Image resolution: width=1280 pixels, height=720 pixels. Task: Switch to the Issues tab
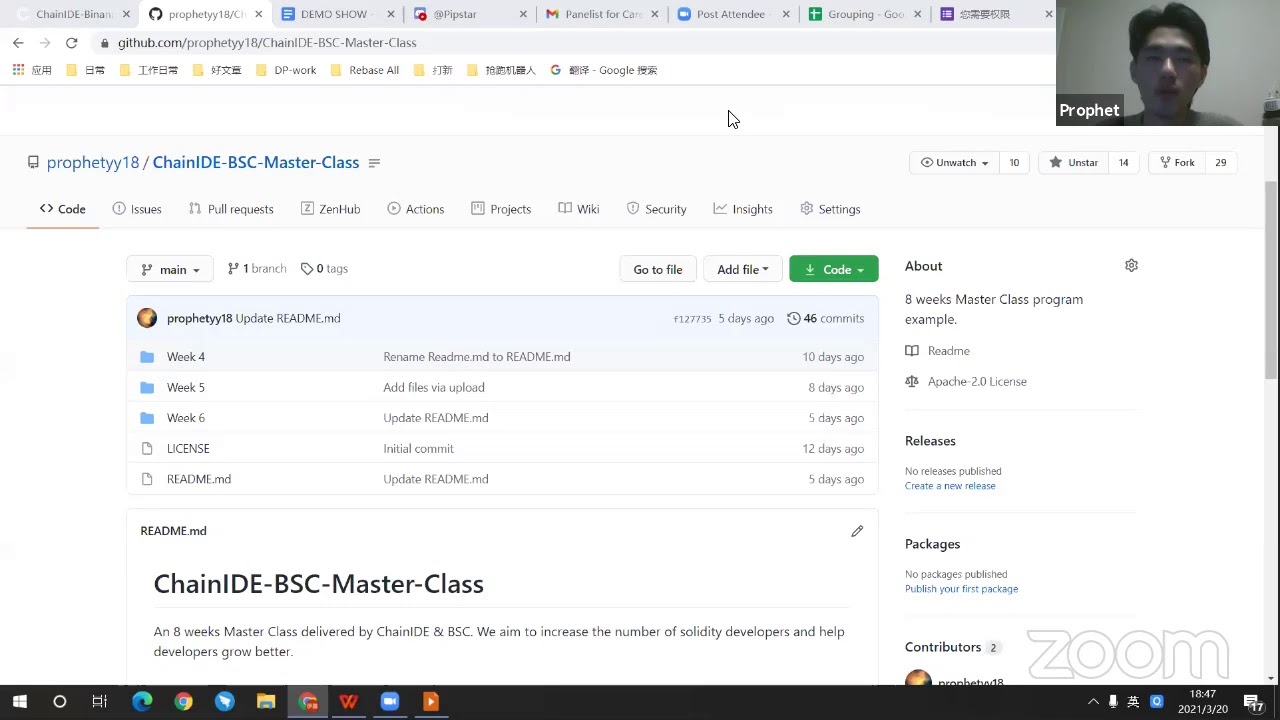coord(137,209)
